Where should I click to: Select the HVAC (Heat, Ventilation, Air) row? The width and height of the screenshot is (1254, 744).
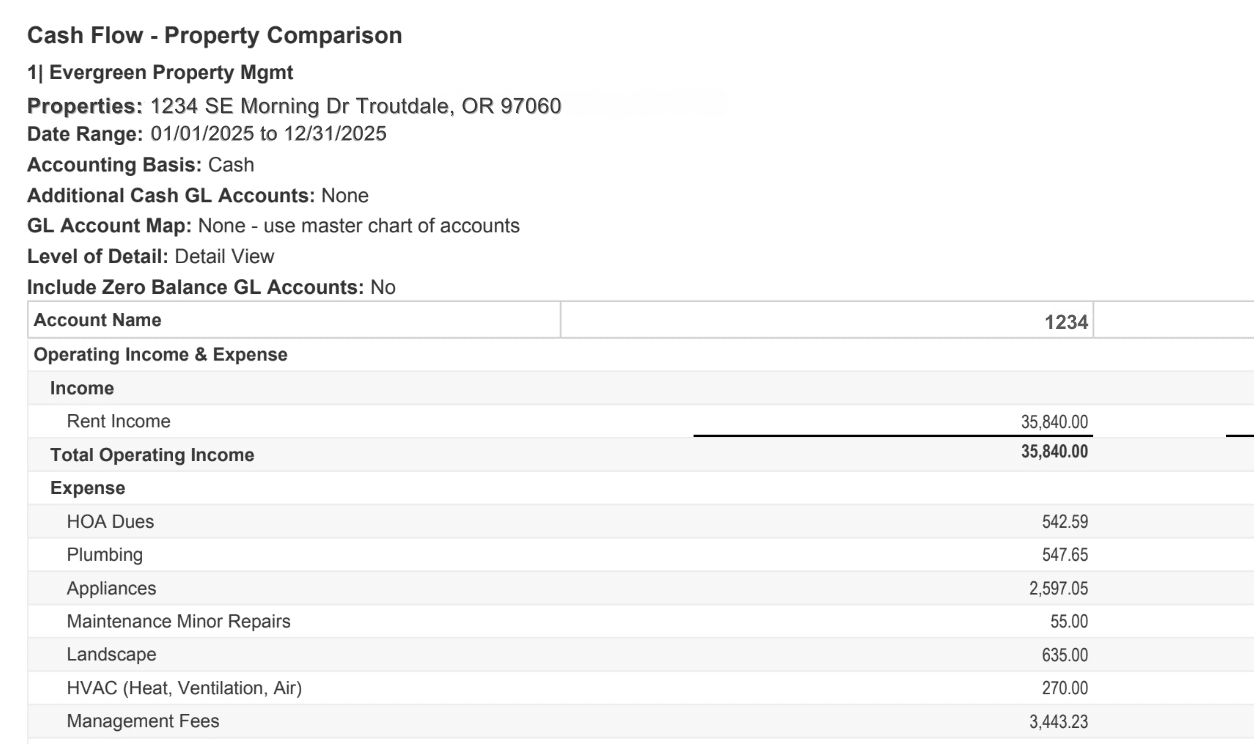(183, 688)
